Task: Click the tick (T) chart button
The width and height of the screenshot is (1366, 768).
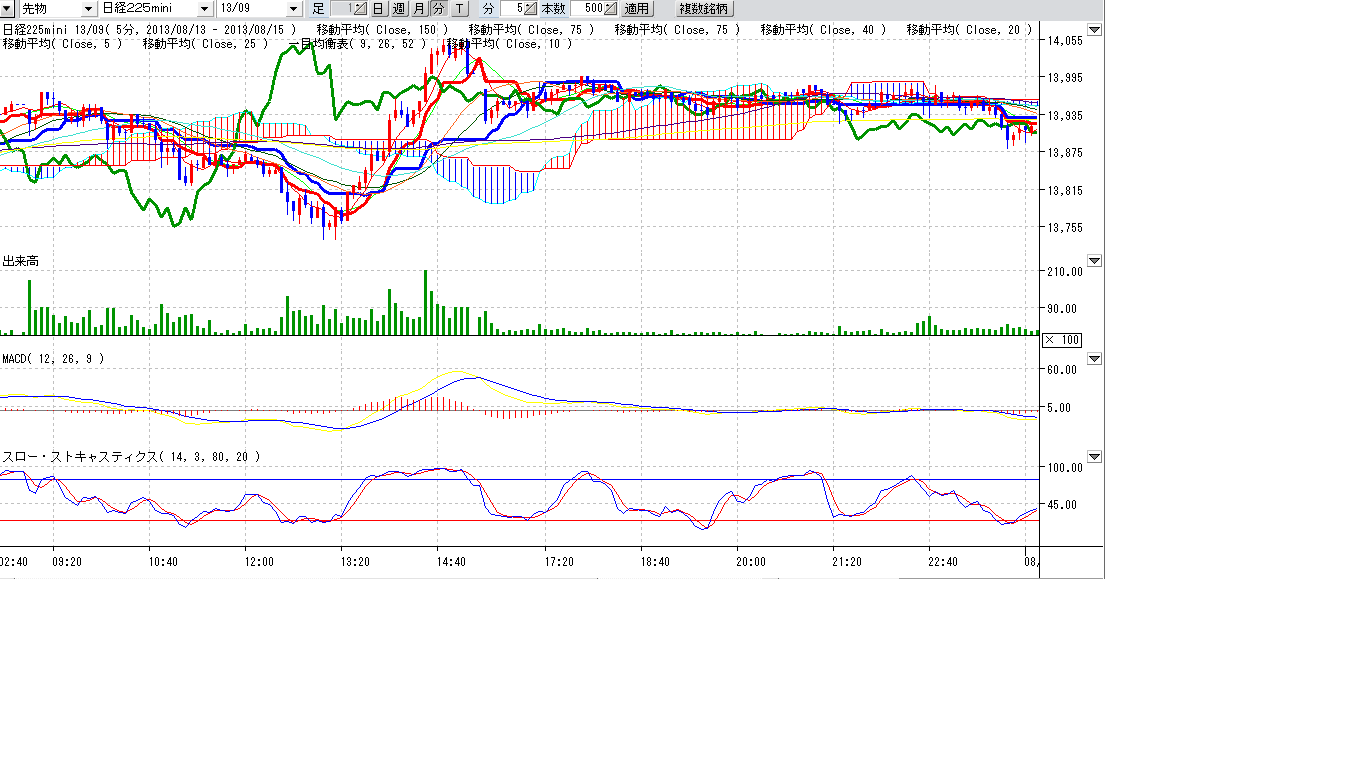Action: click(459, 8)
